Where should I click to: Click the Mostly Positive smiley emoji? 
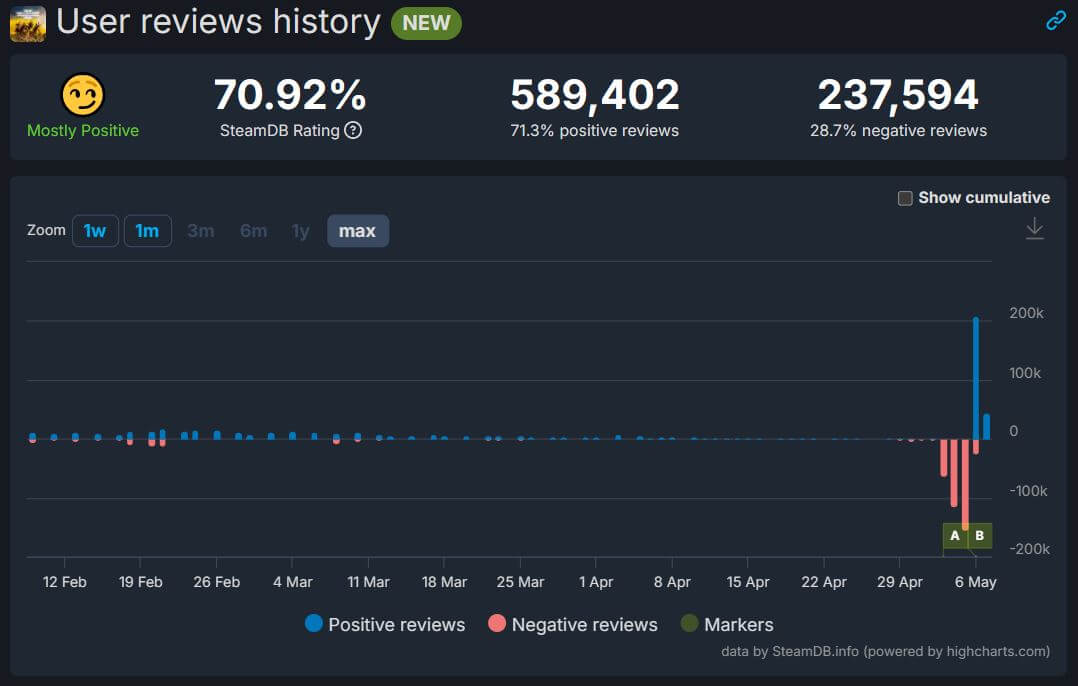82,95
